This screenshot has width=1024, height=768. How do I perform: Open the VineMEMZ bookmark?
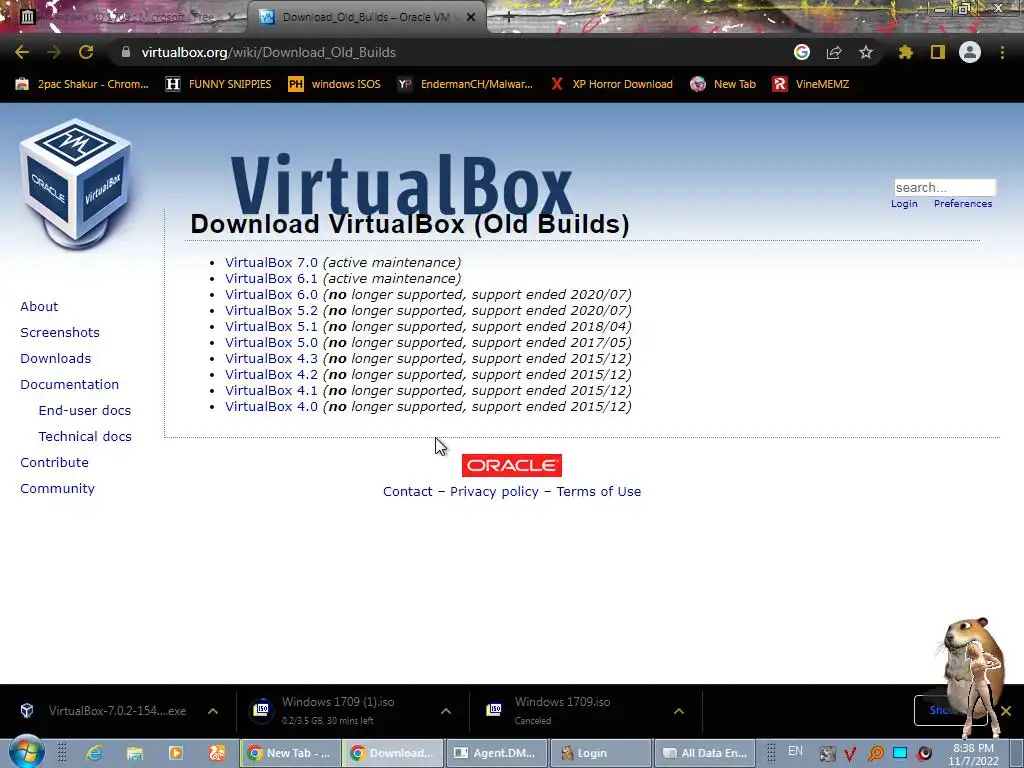(811, 84)
